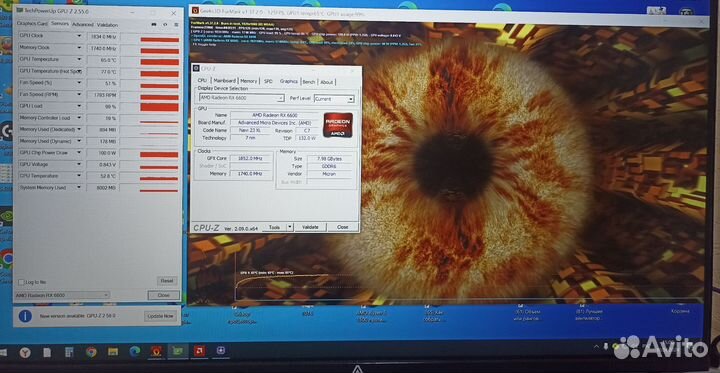Open the Fan Speed (%) sensor dropdown
Viewport: 720px width, 373px height.
point(79,83)
